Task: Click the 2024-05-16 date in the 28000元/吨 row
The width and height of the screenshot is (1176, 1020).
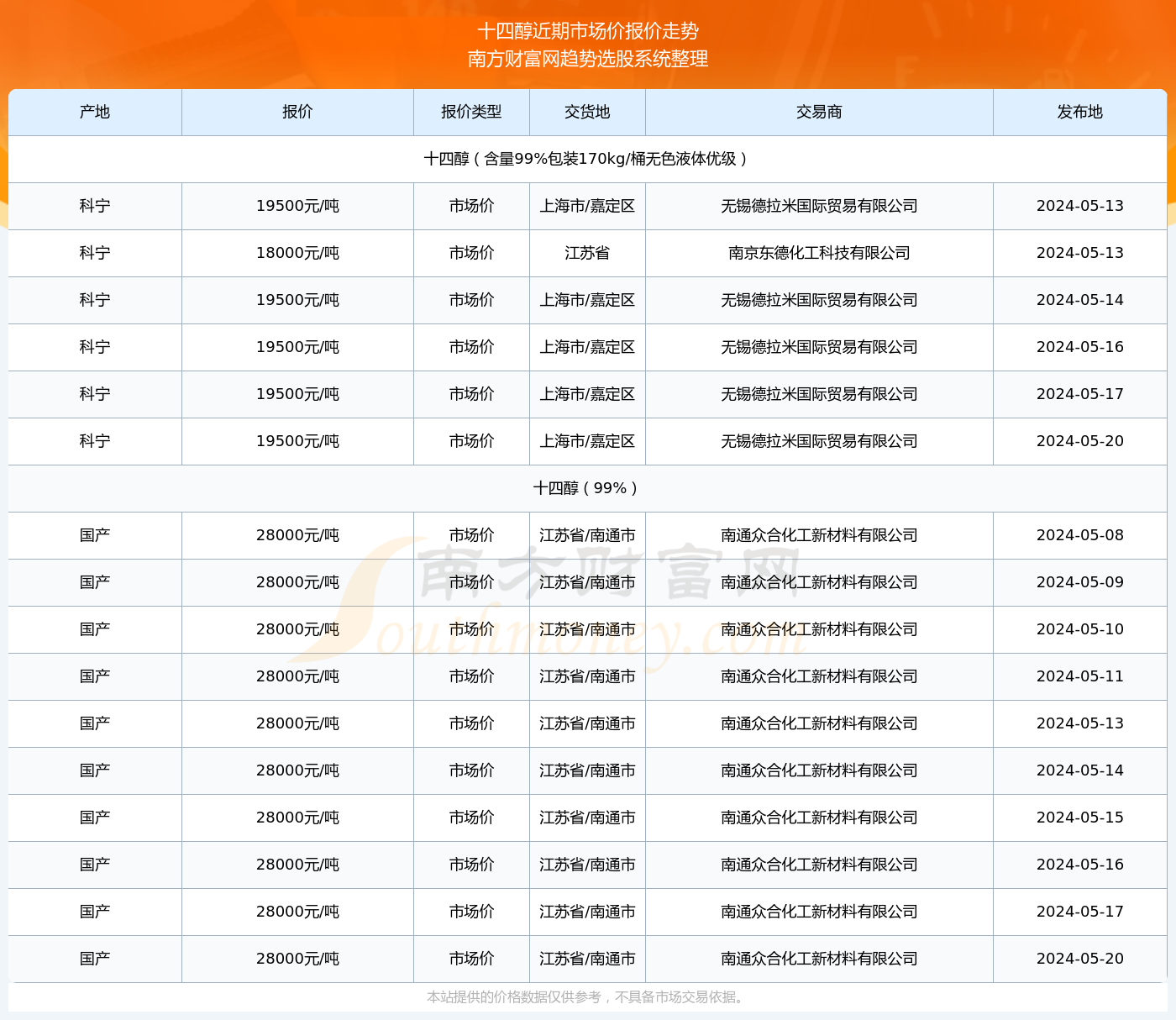Action: [x=1080, y=865]
